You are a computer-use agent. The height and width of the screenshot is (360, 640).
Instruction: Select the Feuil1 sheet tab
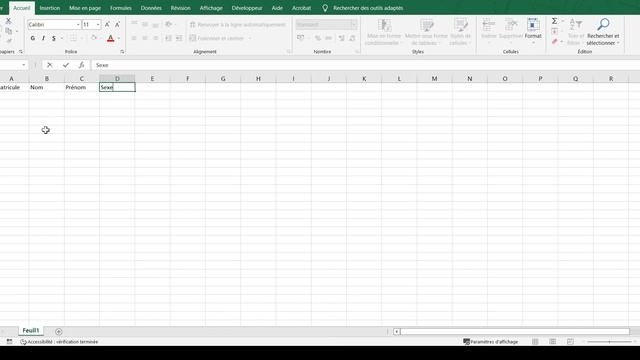(31, 331)
